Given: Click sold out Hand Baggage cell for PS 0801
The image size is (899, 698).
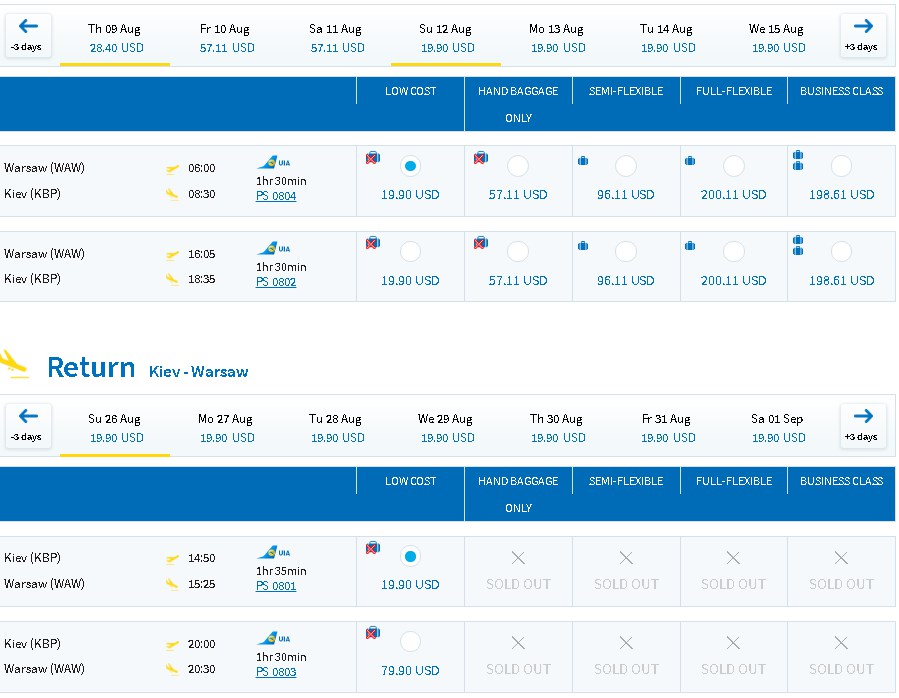Looking at the screenshot, I should 518,571.
